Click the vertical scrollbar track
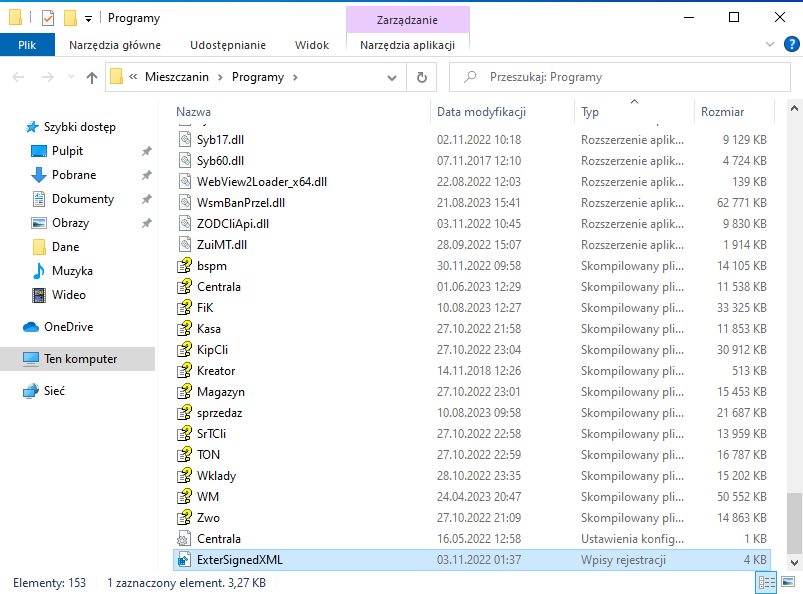The image size is (803, 594). [794, 300]
